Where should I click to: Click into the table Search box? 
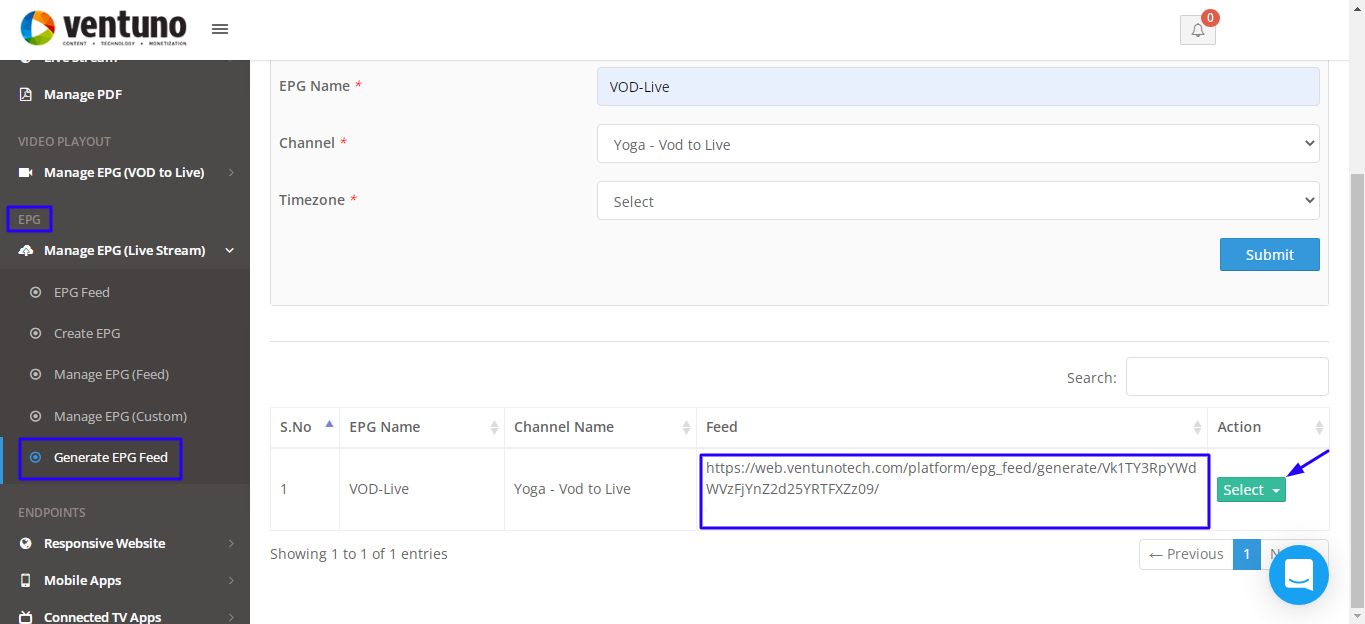click(x=1227, y=377)
